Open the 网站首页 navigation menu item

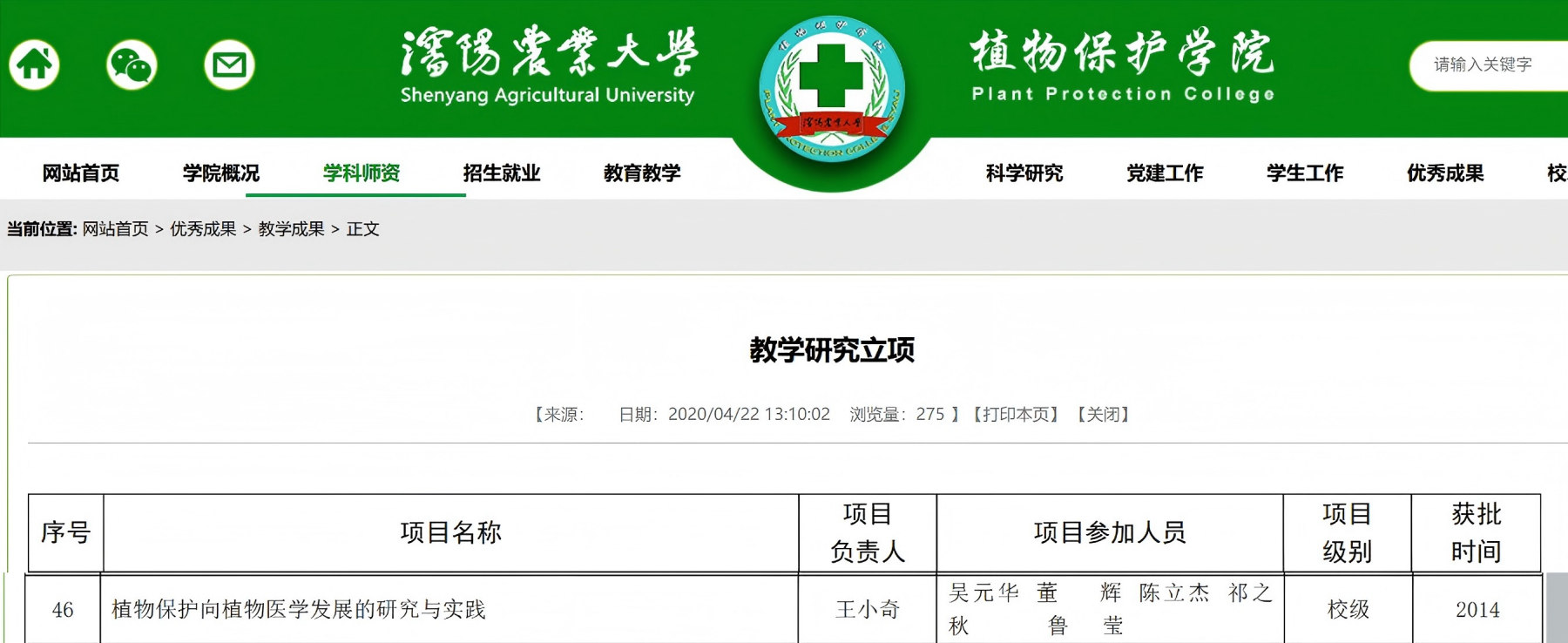tap(81, 173)
